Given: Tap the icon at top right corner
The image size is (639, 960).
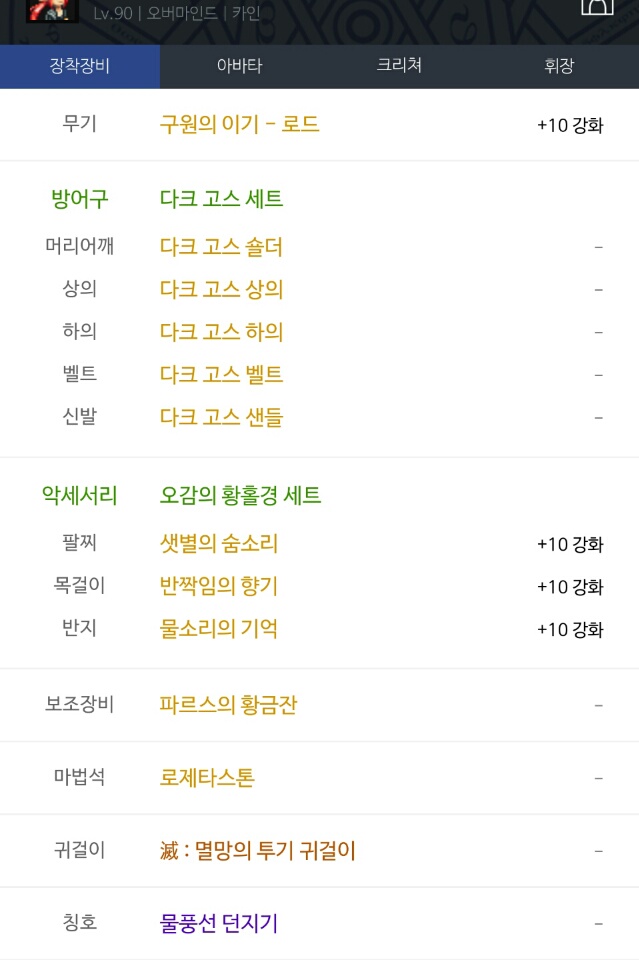Looking at the screenshot, I should click(597, 6).
